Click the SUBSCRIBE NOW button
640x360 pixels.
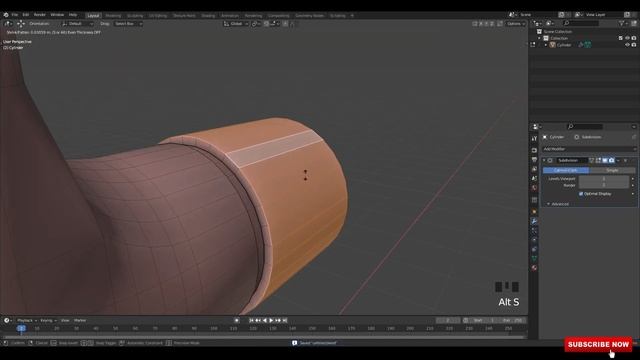coord(598,344)
